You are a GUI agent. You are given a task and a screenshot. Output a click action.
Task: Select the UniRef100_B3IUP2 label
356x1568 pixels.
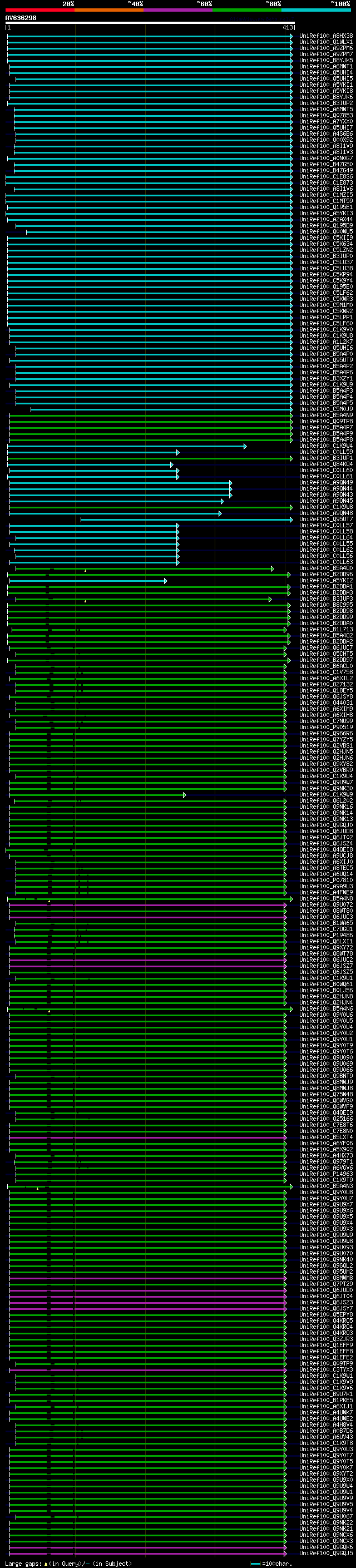pyautogui.click(x=325, y=103)
